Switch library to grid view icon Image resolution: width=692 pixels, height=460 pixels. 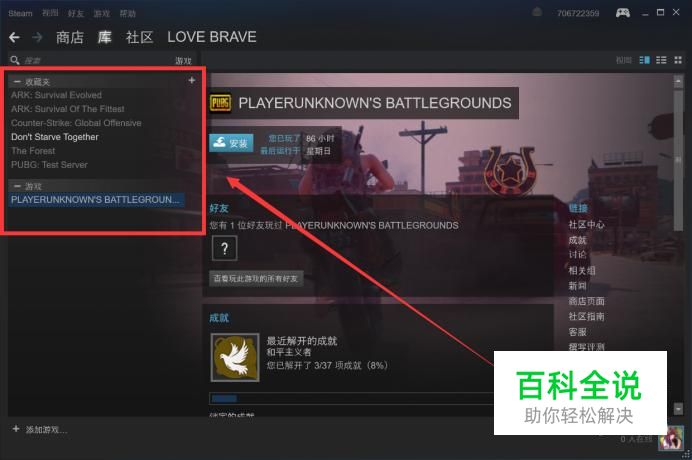(x=678, y=60)
